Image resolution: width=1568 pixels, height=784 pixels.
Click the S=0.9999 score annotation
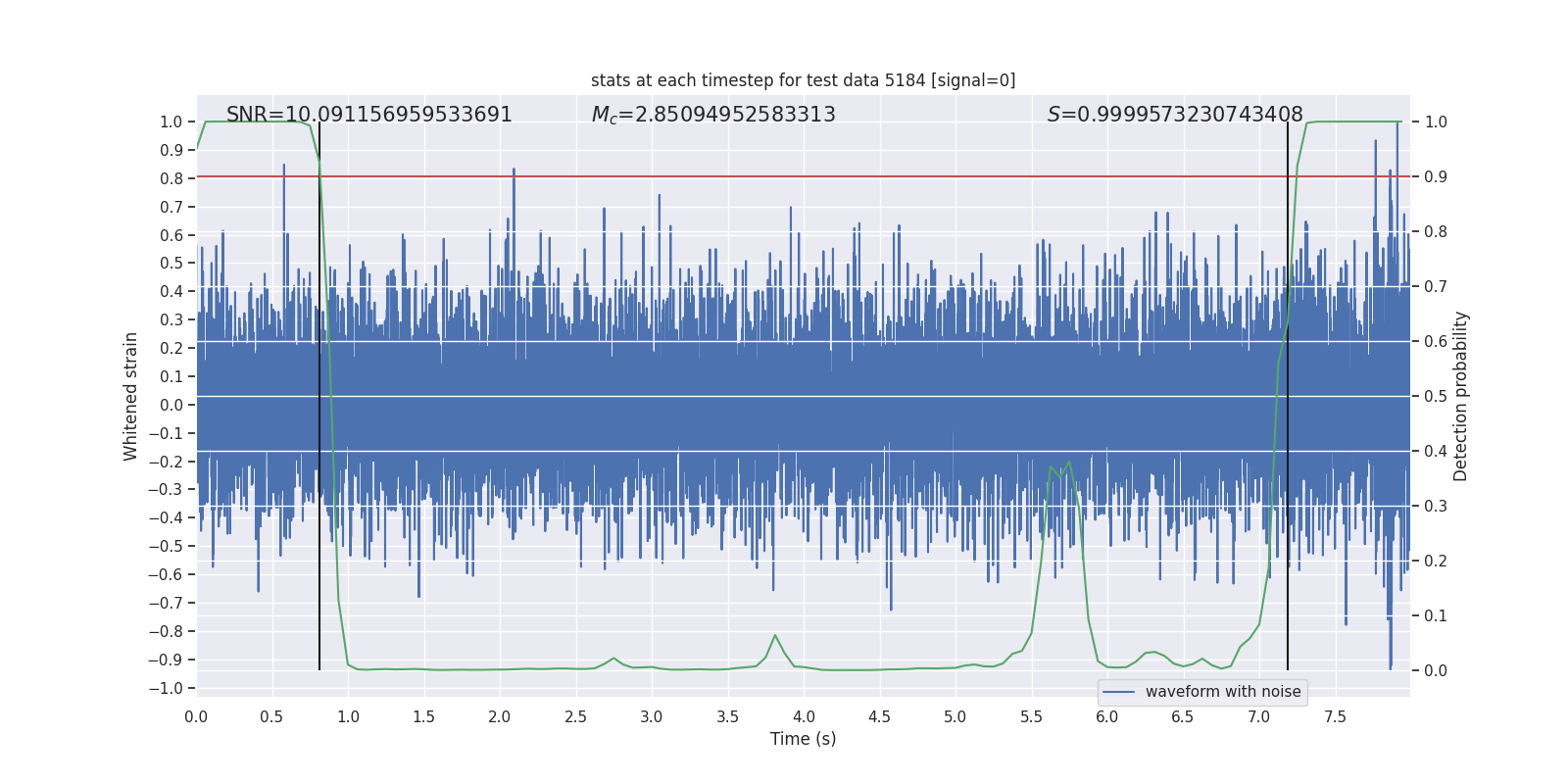(x=1174, y=115)
